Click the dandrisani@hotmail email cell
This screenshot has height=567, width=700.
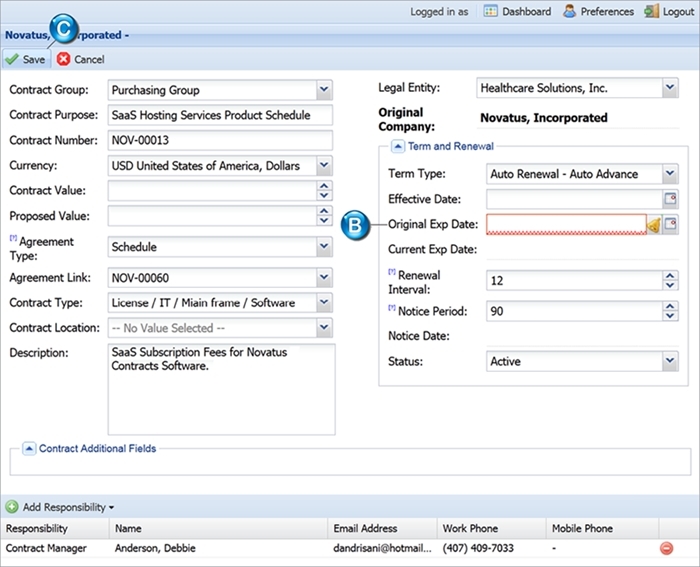383,548
